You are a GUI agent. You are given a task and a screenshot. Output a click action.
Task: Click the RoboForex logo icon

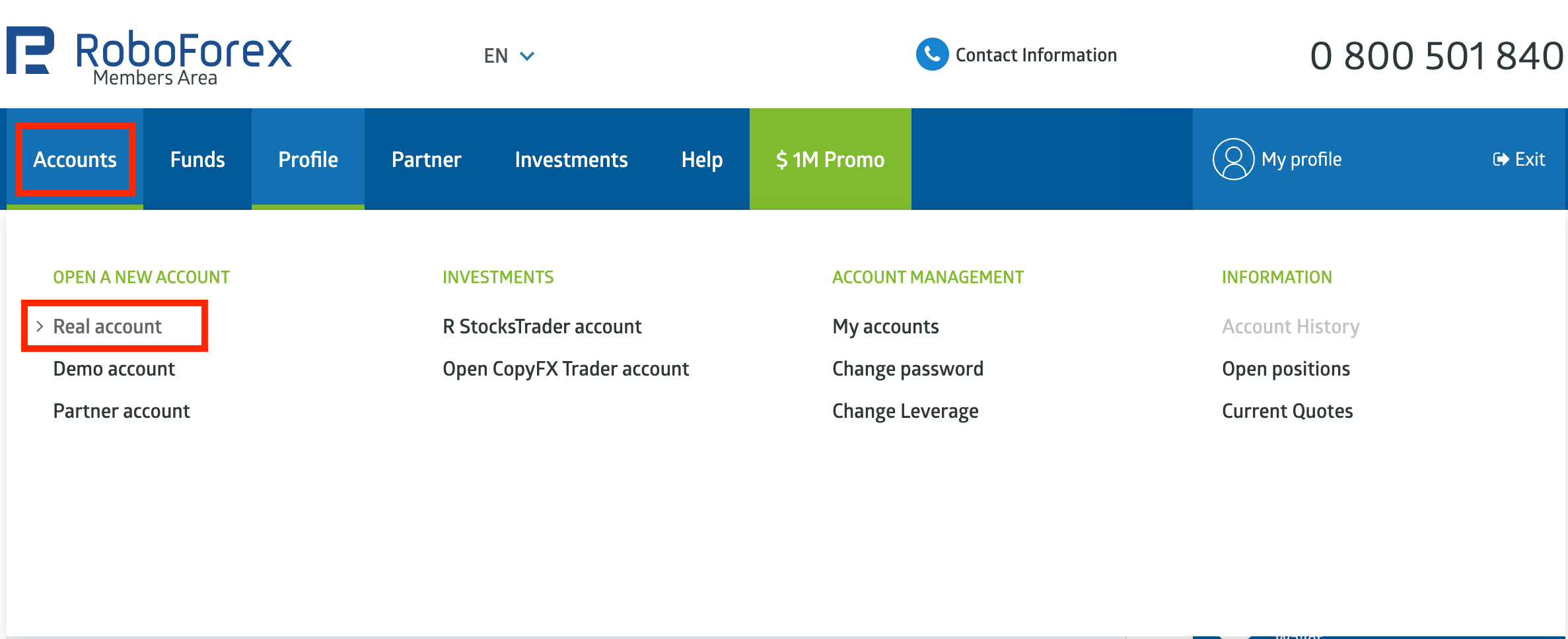coord(30,50)
